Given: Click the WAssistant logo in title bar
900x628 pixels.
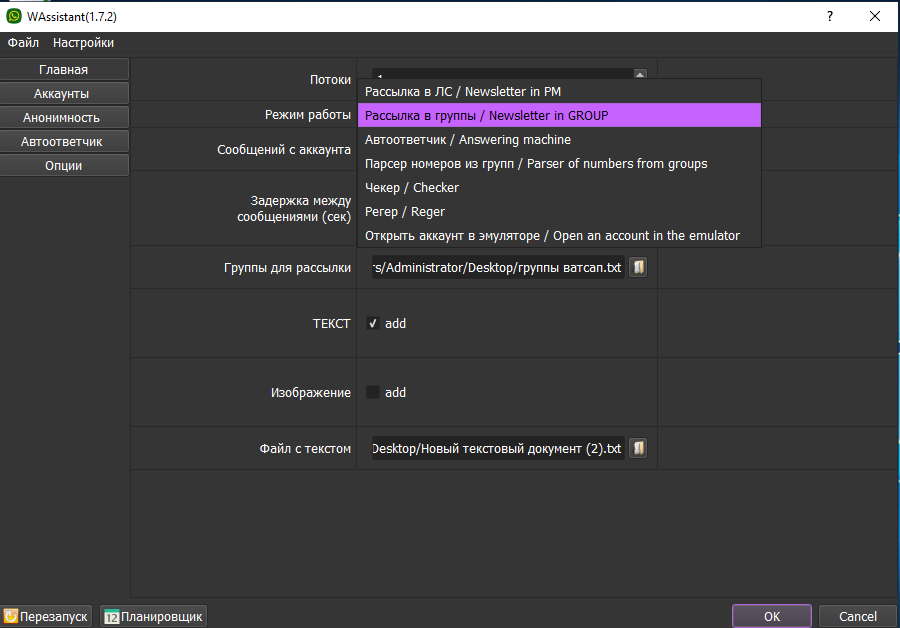Looking at the screenshot, I should click(x=14, y=17).
